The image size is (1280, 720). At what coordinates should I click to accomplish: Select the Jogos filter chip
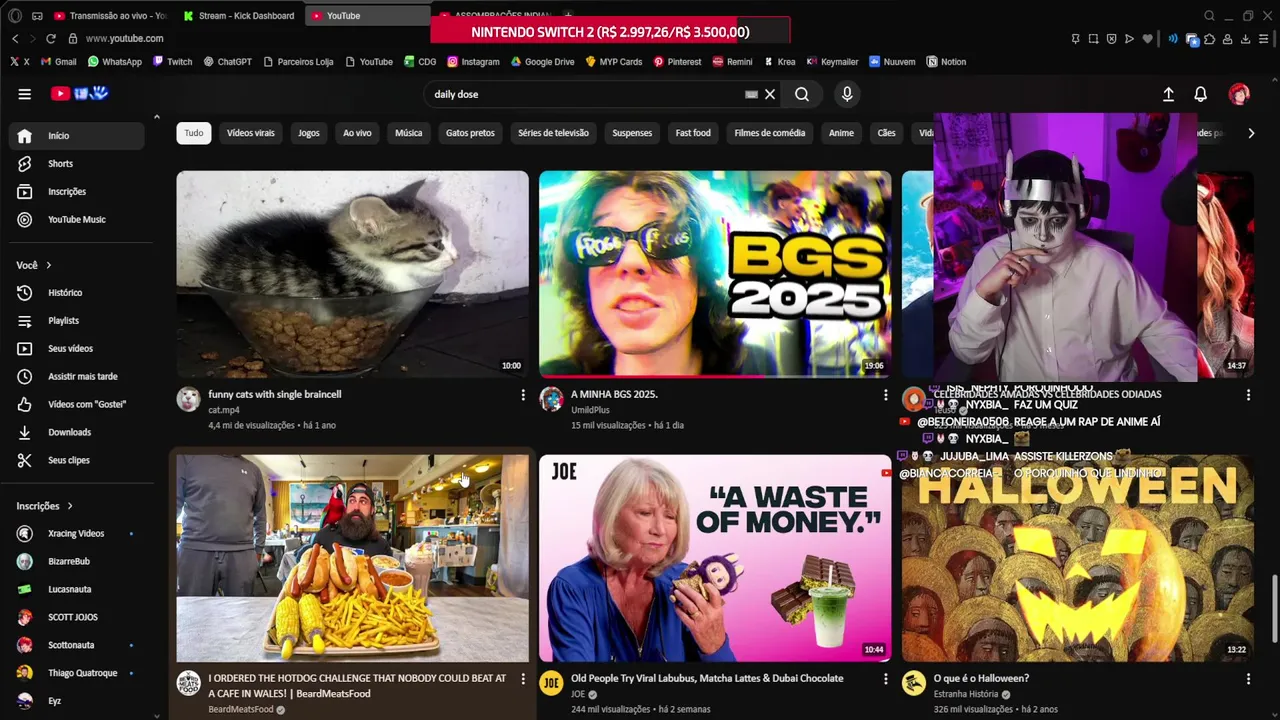(309, 133)
